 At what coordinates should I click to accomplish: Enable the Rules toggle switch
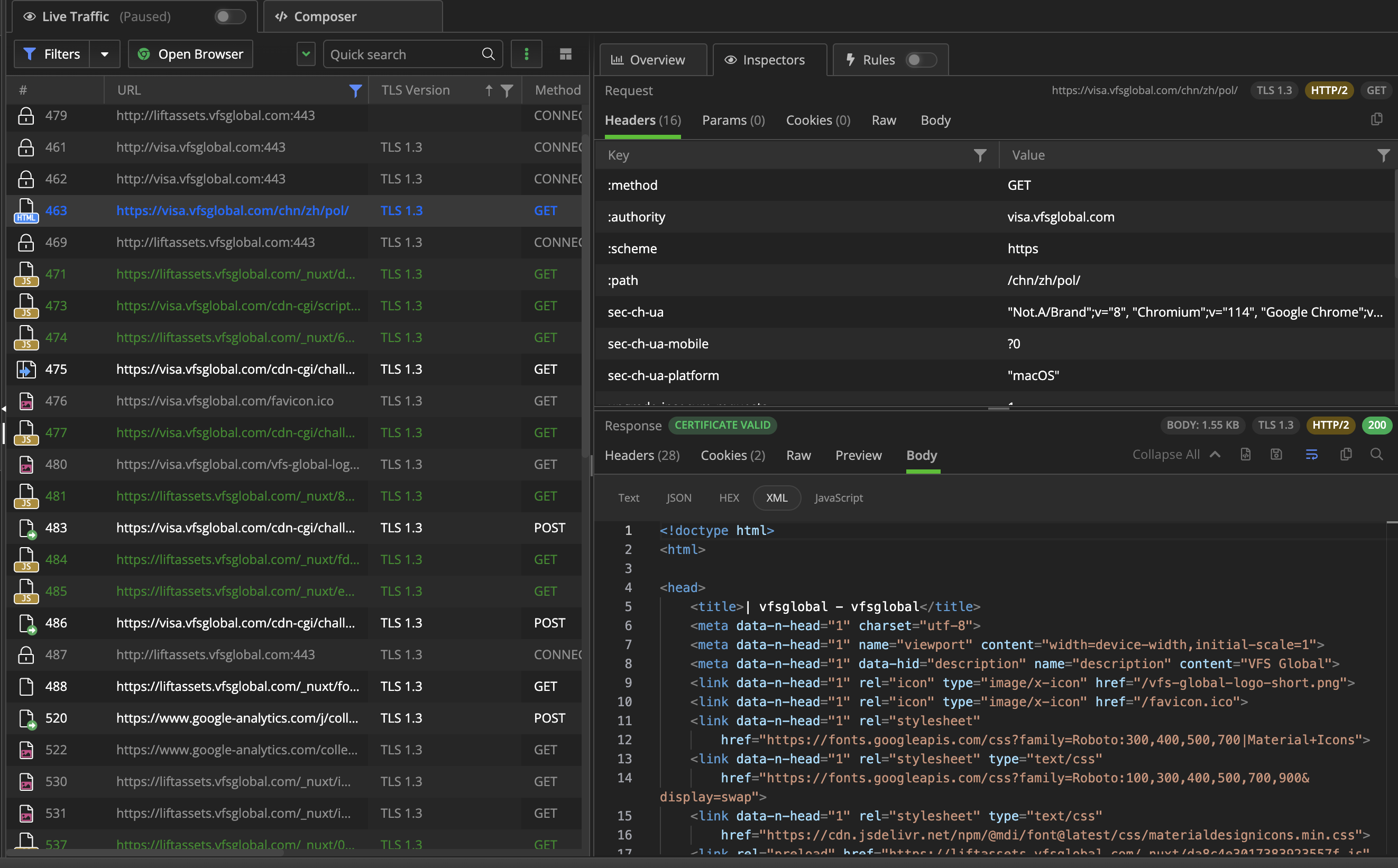(x=921, y=60)
